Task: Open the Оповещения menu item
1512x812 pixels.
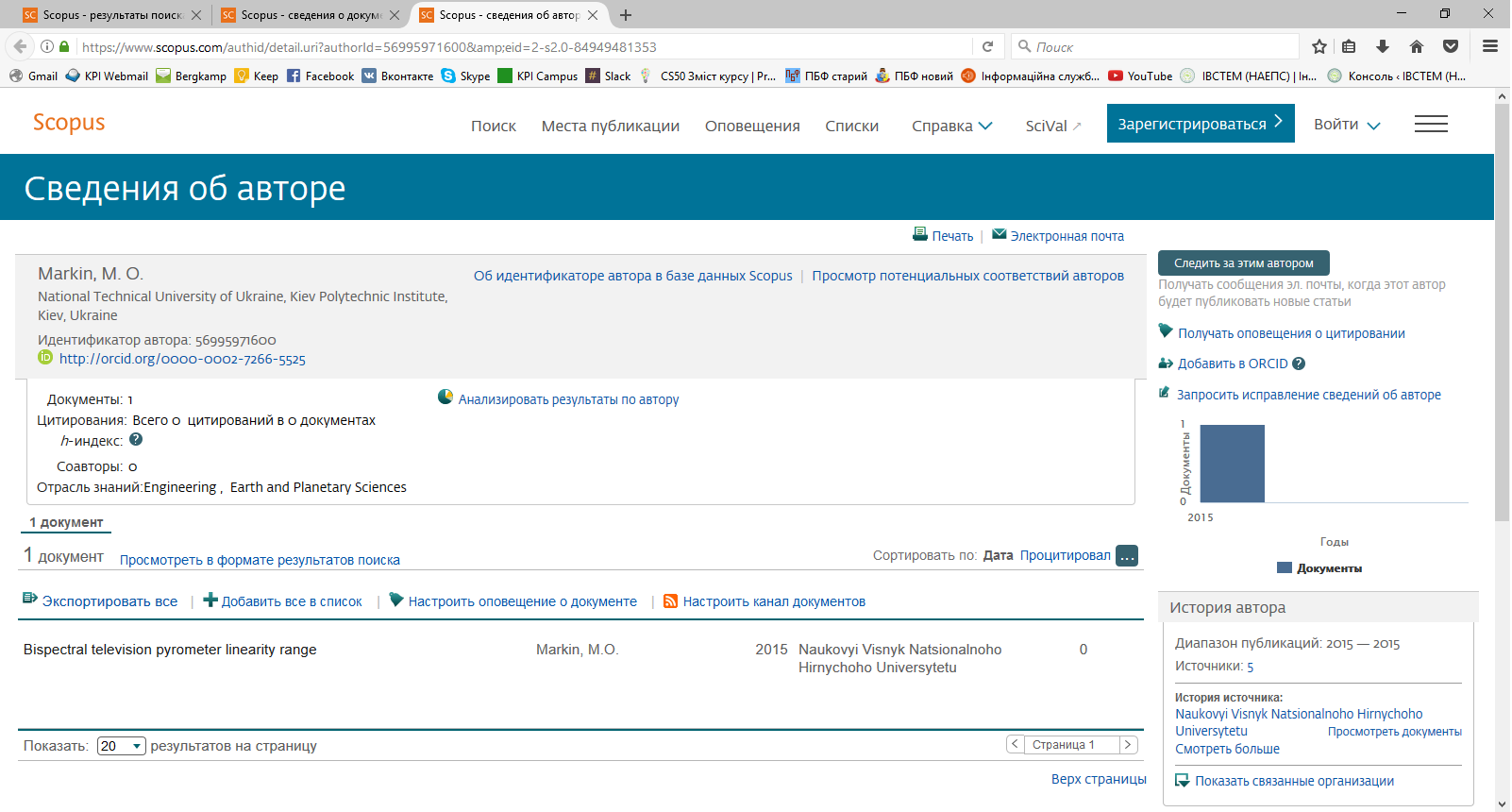Action: tap(752, 126)
